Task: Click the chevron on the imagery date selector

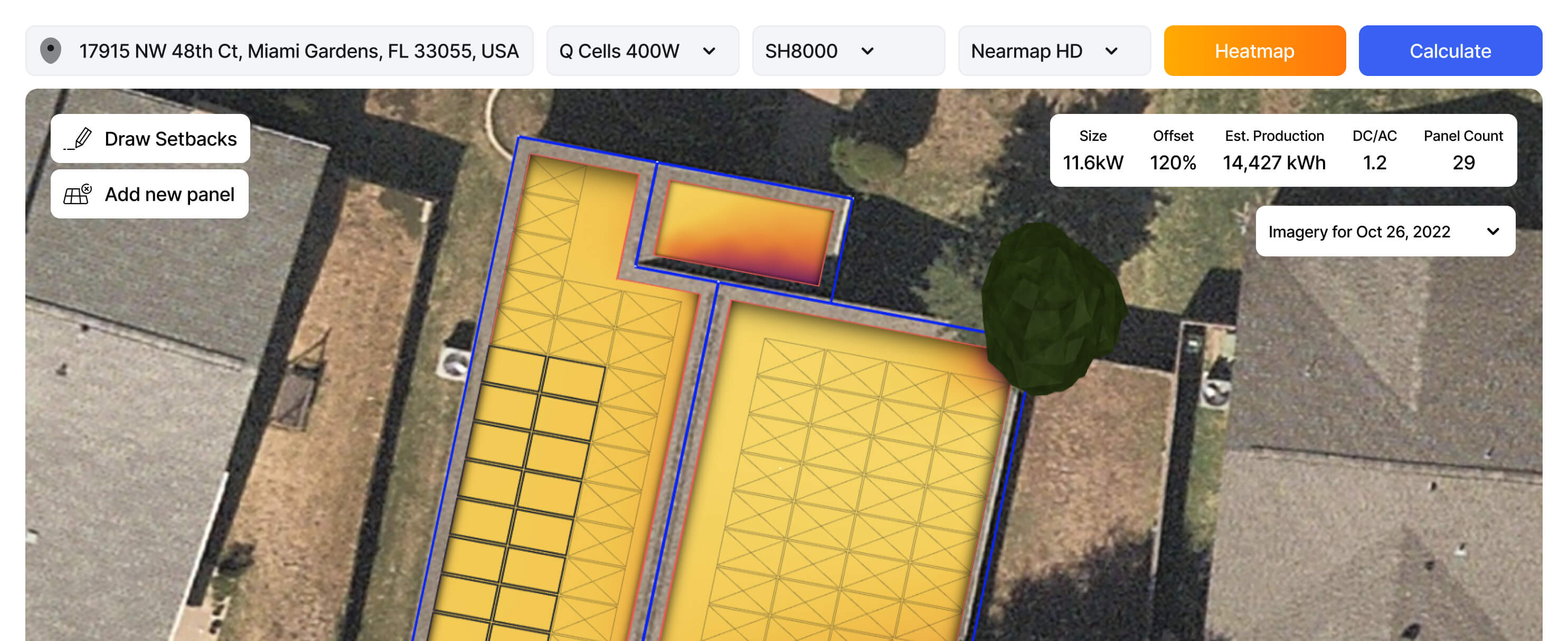Action: click(1493, 231)
